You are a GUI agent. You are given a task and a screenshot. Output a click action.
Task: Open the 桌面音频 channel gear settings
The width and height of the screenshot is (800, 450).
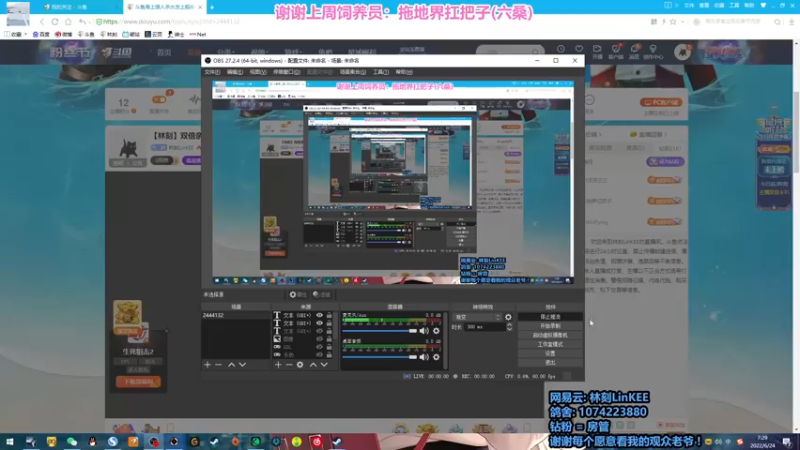pyautogui.click(x=436, y=357)
